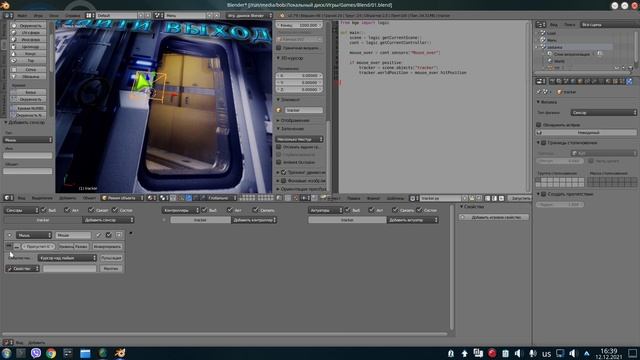Click the Радиус value field in physics panel
The width and height of the screenshot is (640, 360).
[x=559, y=204]
